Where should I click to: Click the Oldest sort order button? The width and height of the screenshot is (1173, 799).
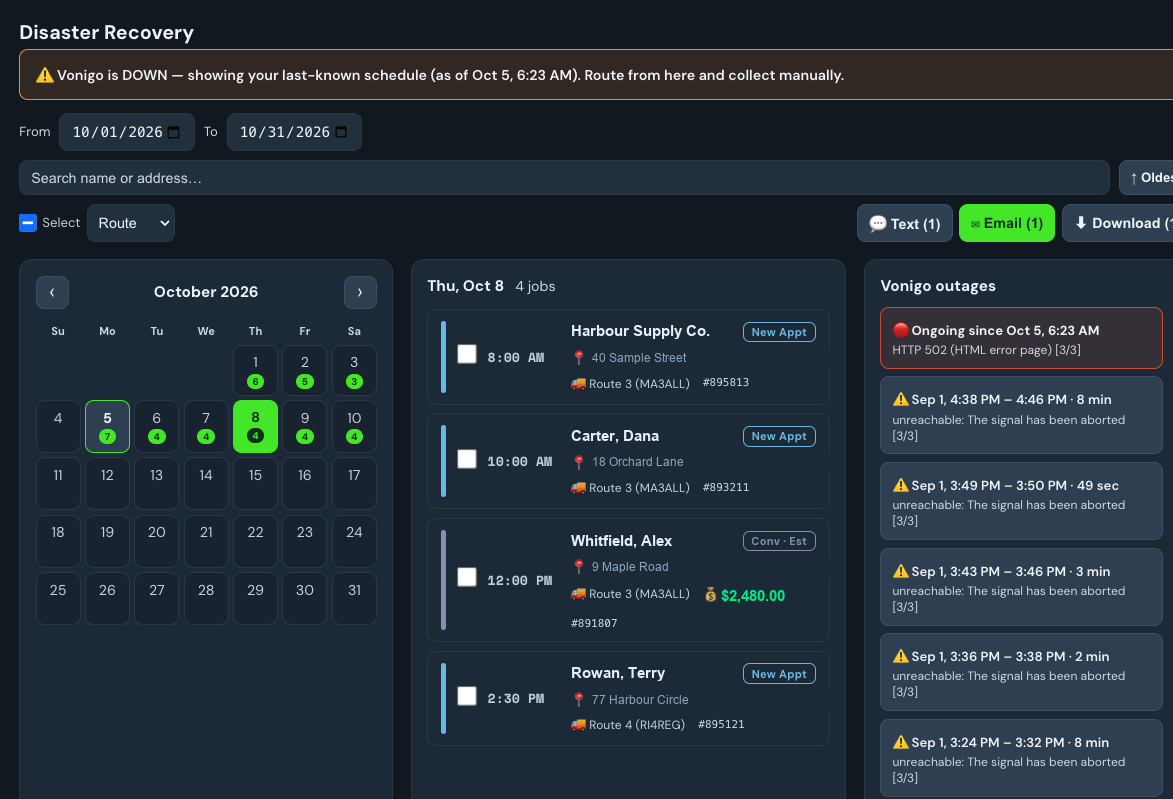pyautogui.click(x=1146, y=178)
